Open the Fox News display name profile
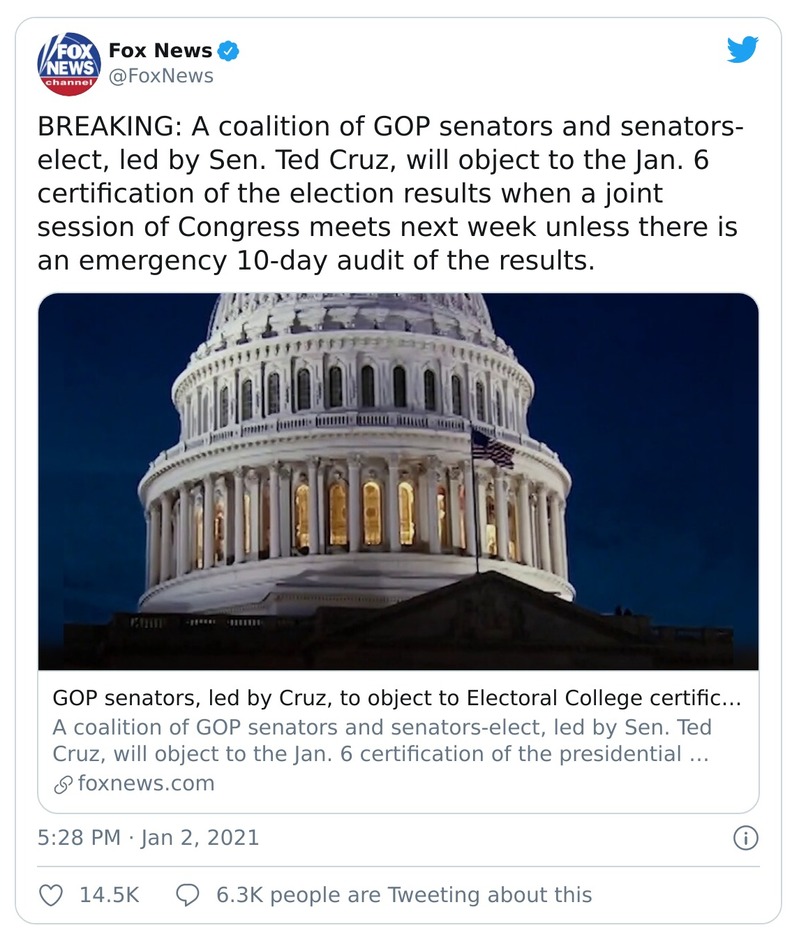Image resolution: width=799 pixels, height=944 pixels. (160, 50)
